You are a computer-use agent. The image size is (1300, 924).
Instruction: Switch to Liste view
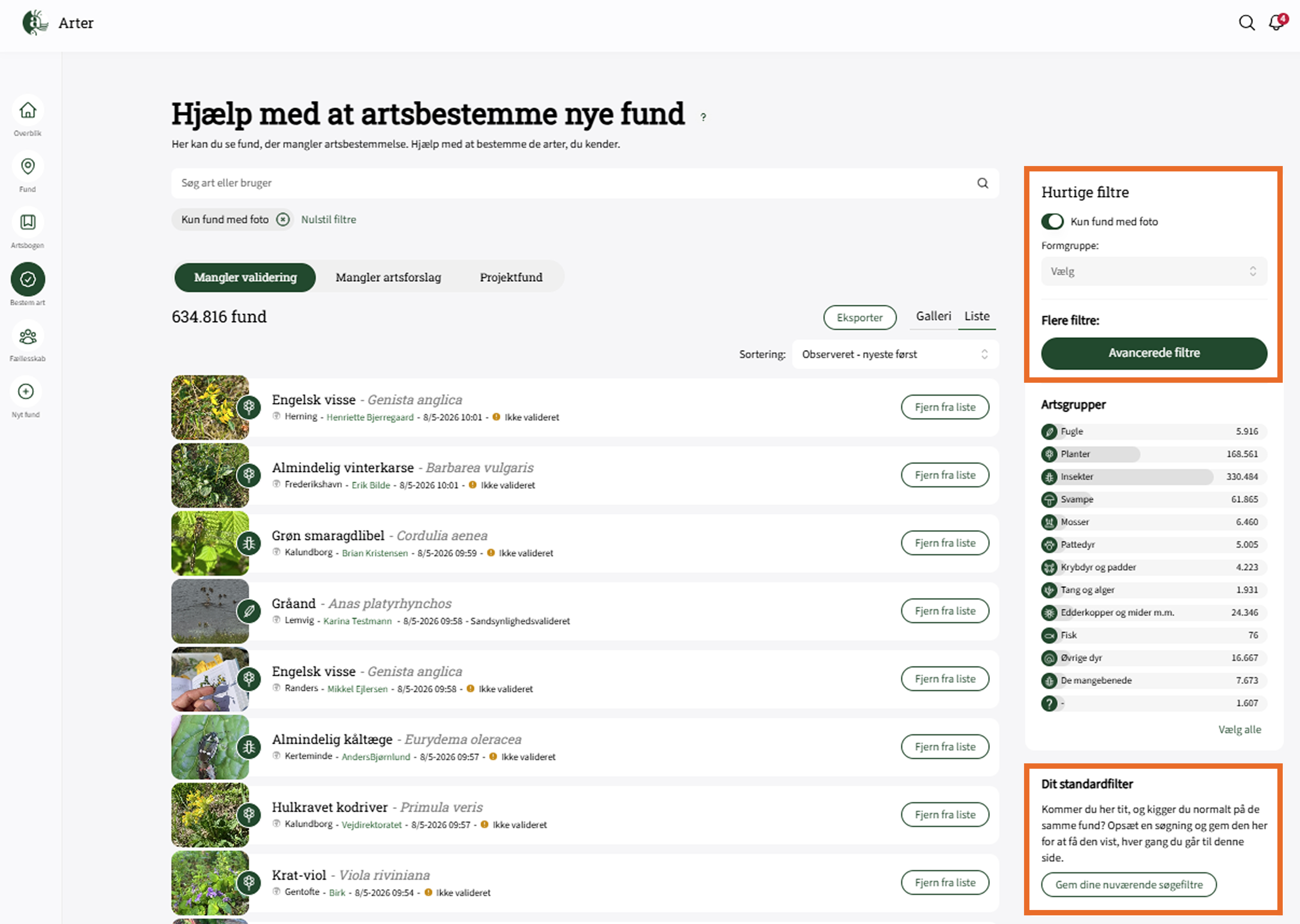click(977, 316)
